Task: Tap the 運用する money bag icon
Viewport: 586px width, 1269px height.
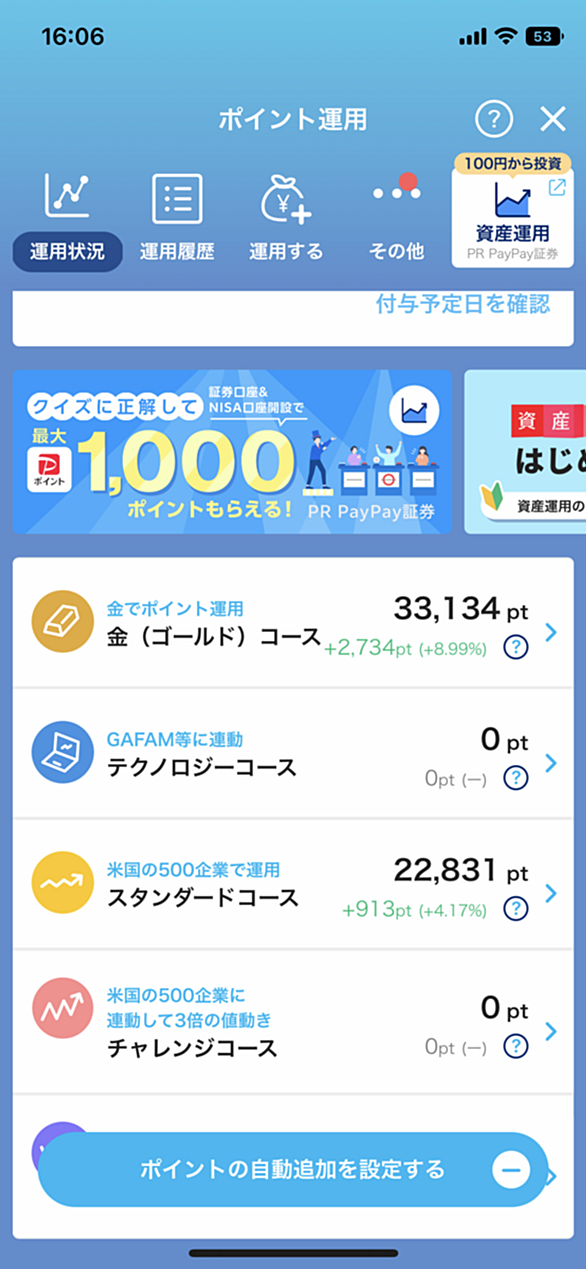Action: 286,198
